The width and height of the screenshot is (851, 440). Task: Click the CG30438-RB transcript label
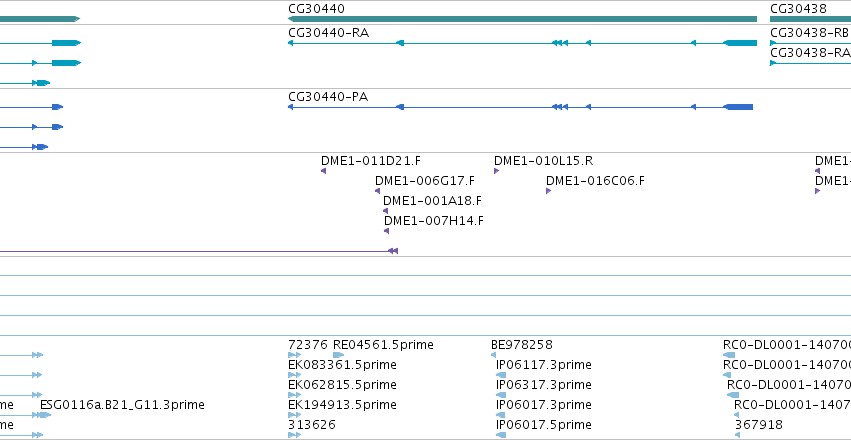[x=809, y=33]
